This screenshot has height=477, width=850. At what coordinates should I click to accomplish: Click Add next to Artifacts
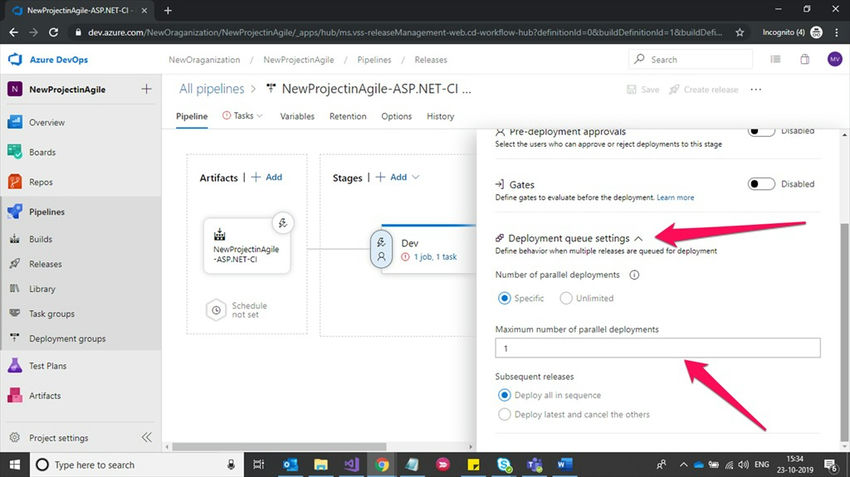point(267,177)
